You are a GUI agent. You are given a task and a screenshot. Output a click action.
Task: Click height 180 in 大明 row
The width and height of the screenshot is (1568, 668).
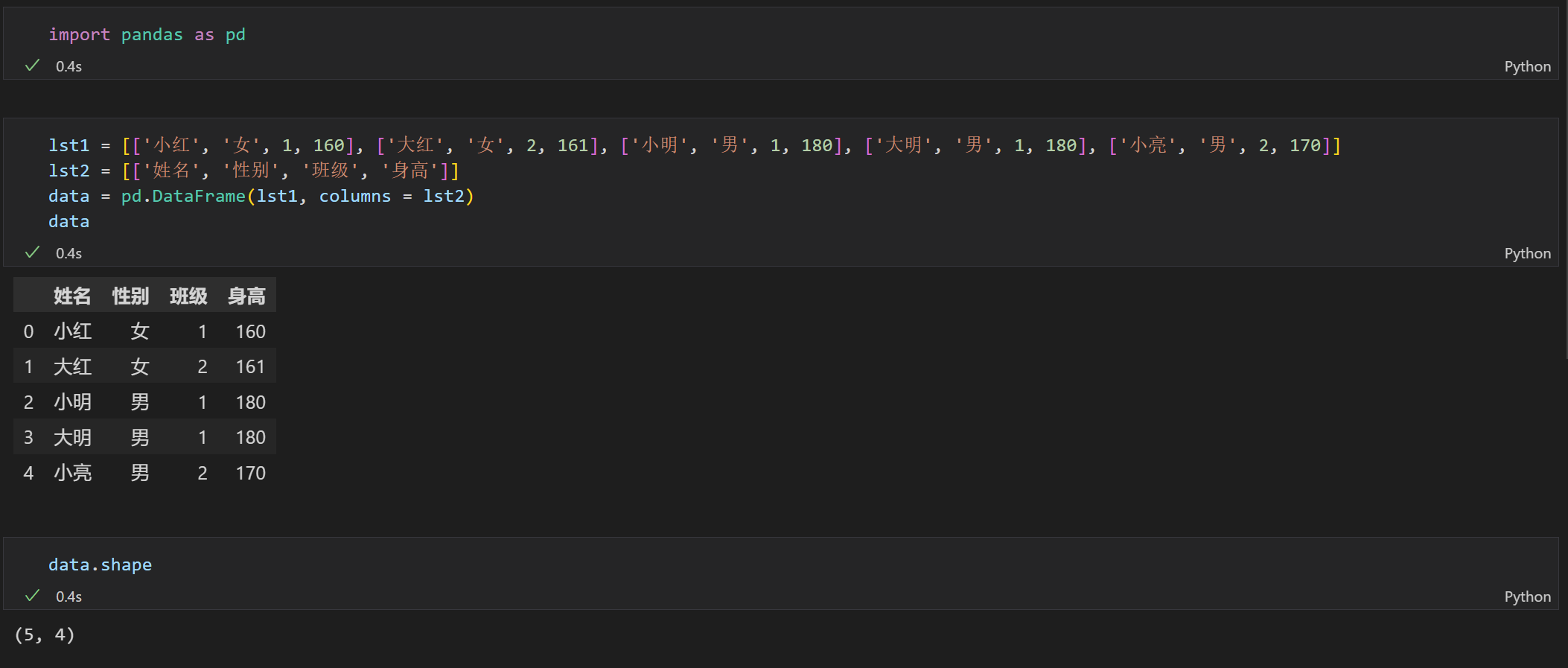(250, 437)
